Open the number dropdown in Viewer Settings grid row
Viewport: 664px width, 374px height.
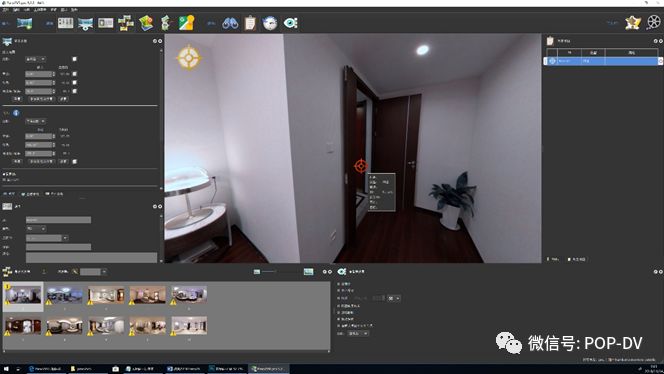[x=394, y=298]
